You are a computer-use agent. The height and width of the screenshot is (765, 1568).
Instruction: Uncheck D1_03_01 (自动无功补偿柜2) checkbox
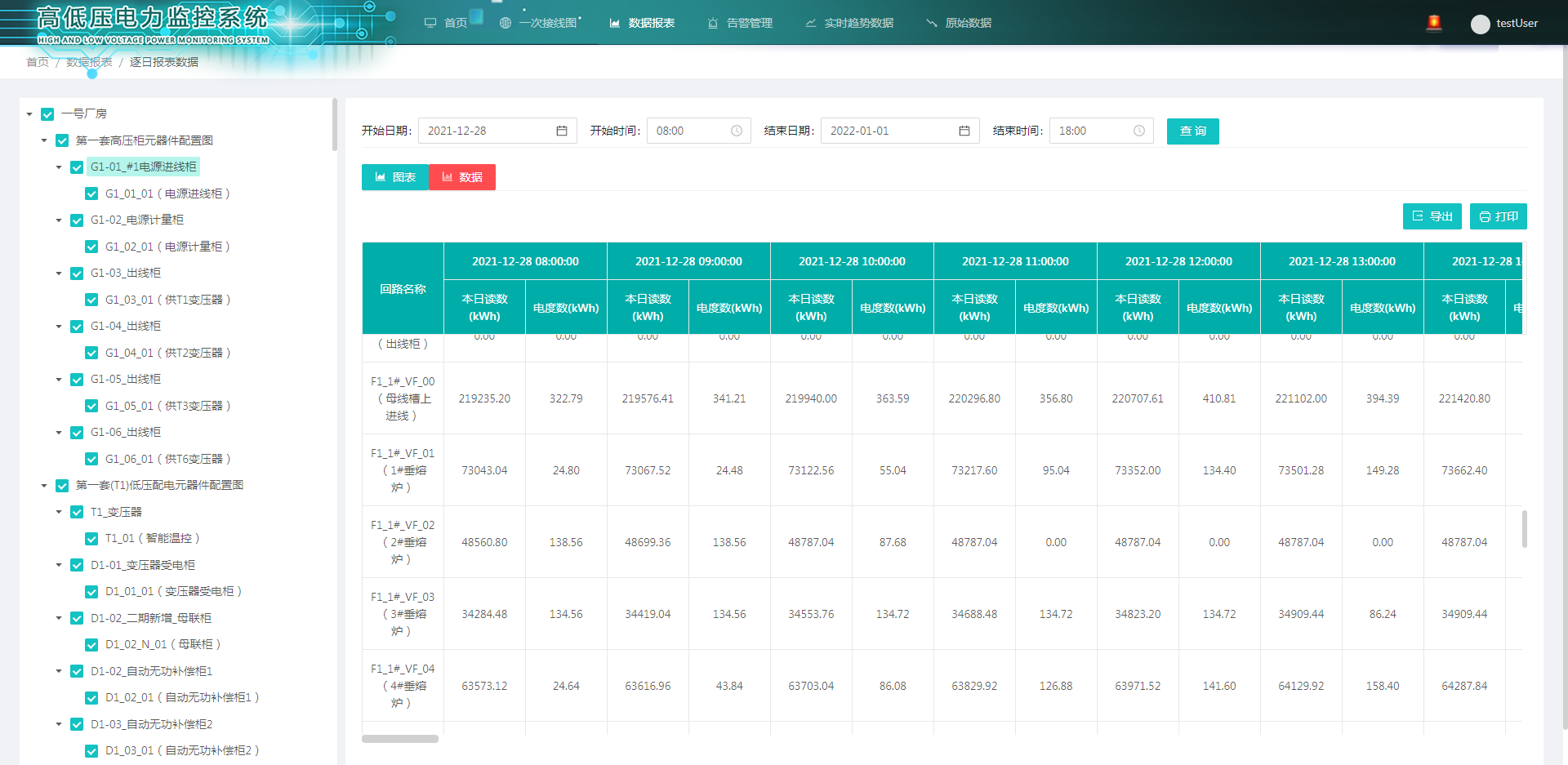[91, 751]
